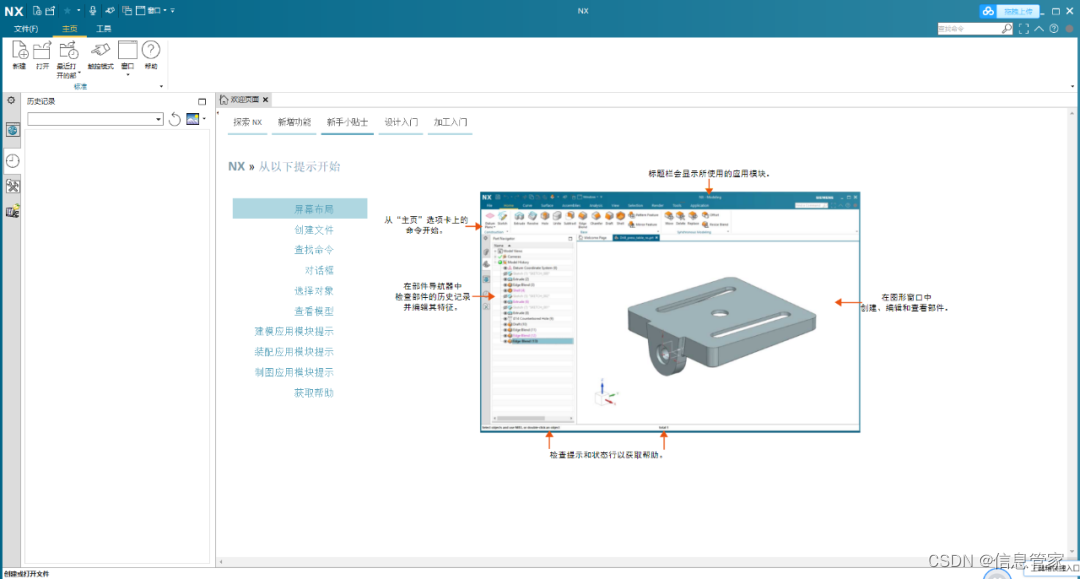Open the quick access toolbar customize arrow

pos(172,10)
